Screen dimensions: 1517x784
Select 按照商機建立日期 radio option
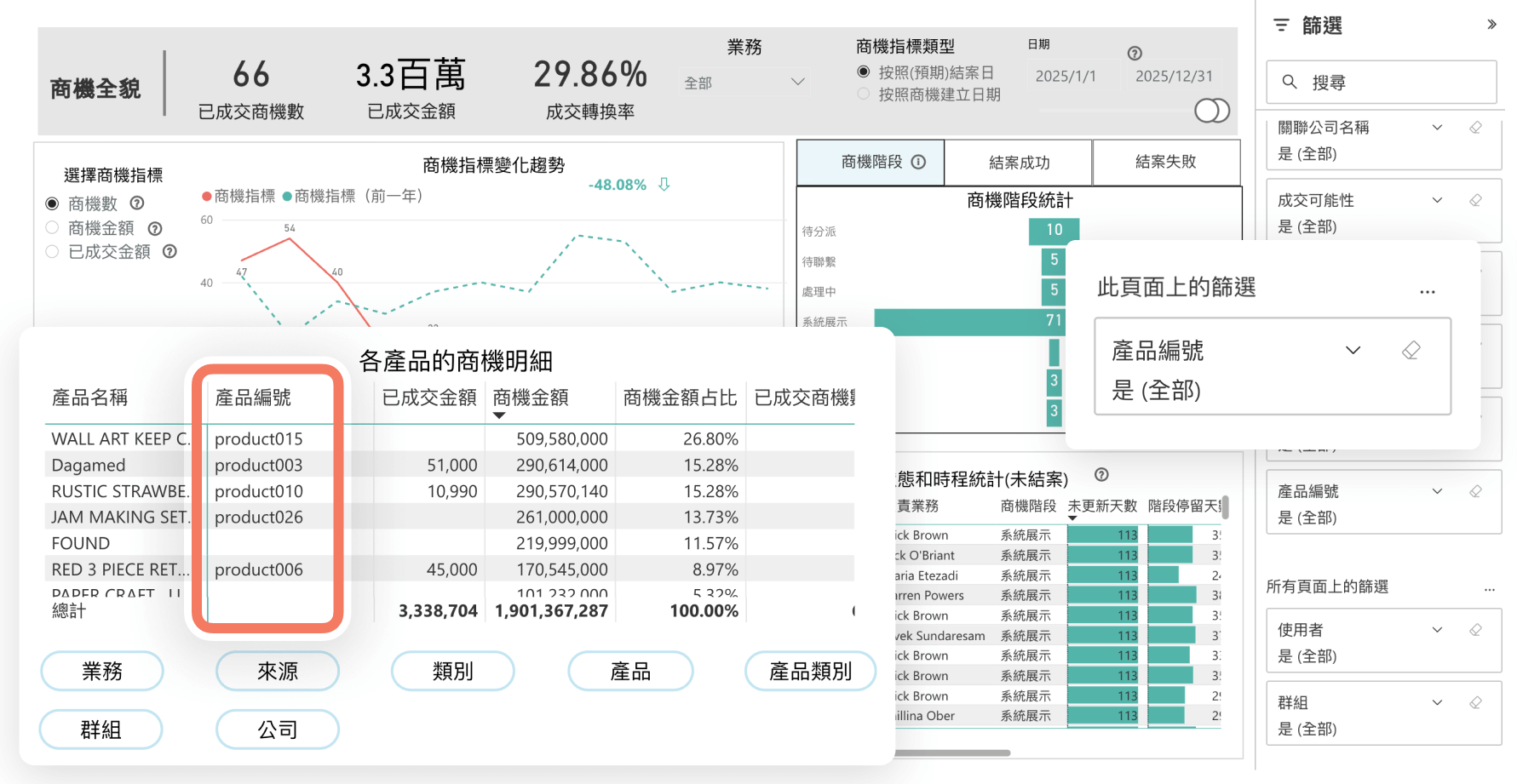[x=864, y=94]
